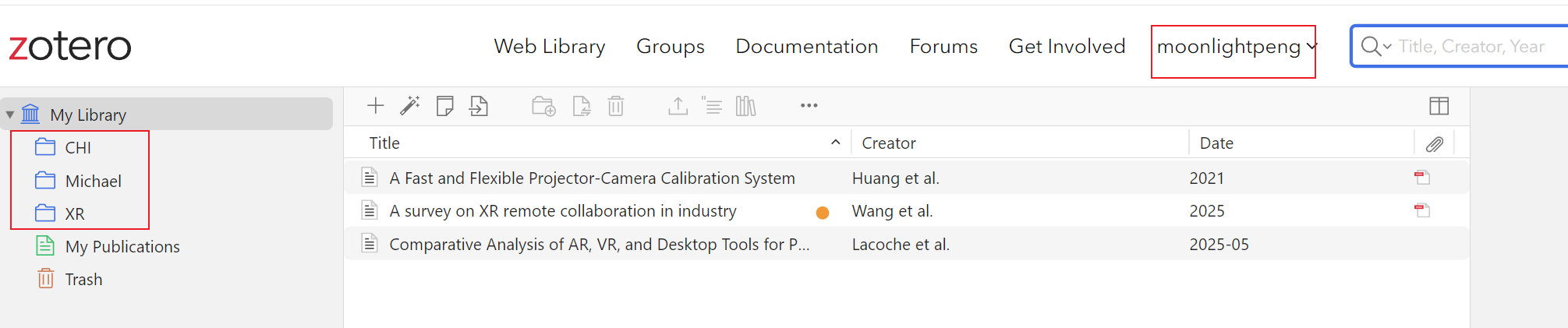Image resolution: width=1568 pixels, height=328 pixels.
Task: Select My Publications in sidebar
Action: coord(122,247)
